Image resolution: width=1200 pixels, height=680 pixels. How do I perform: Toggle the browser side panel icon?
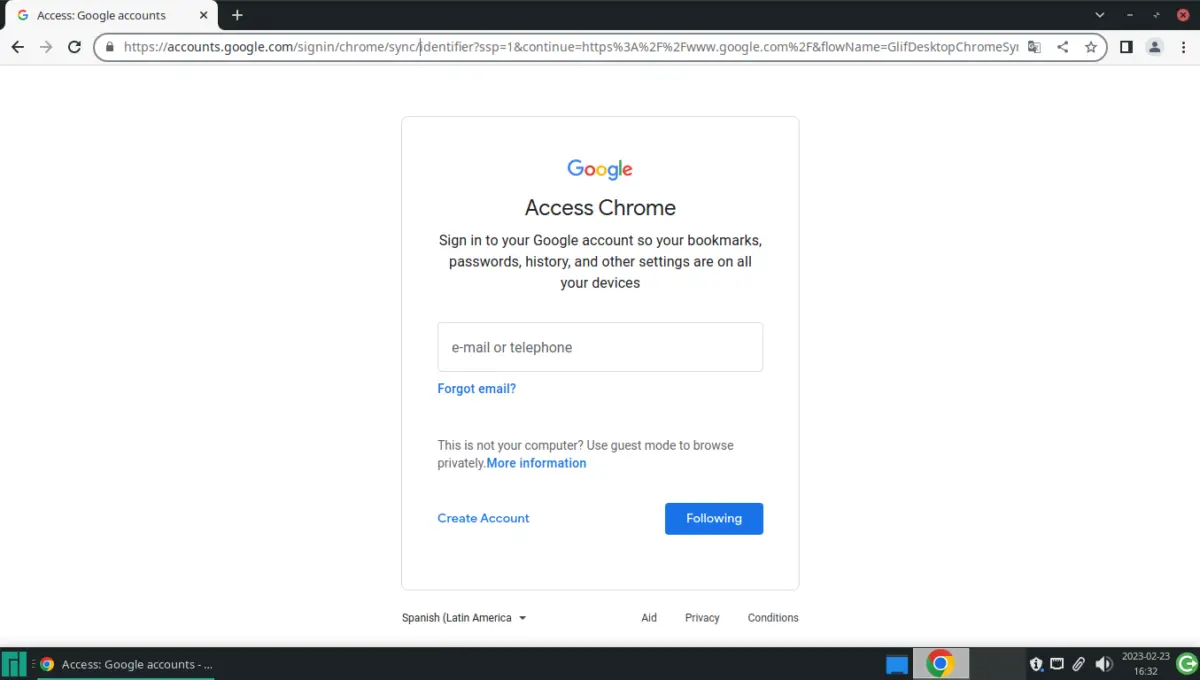point(1126,47)
